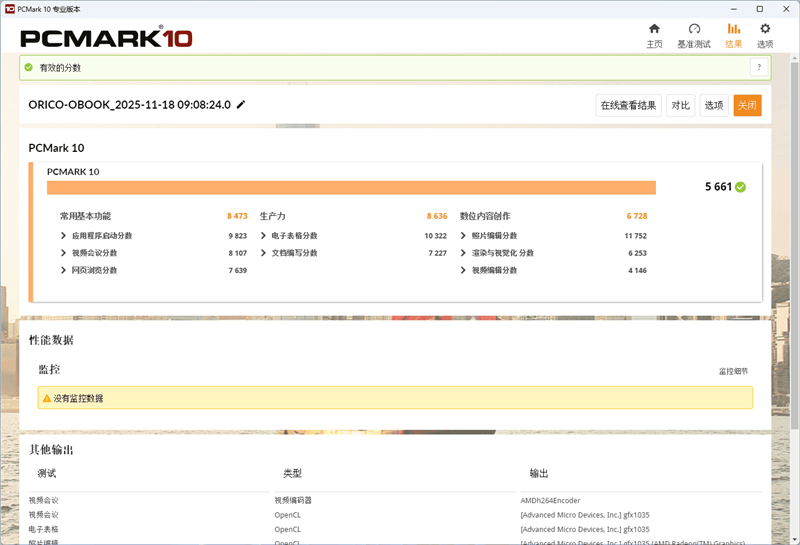Click the warning icon beside 没有监控数据

(46, 399)
